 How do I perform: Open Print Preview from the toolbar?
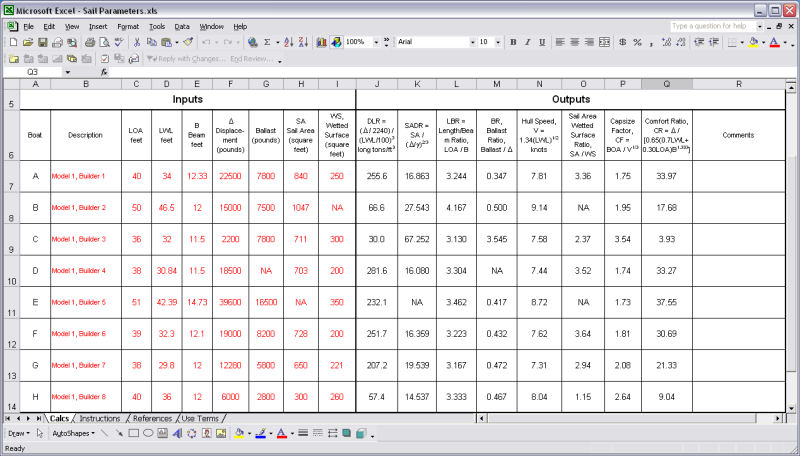point(103,42)
